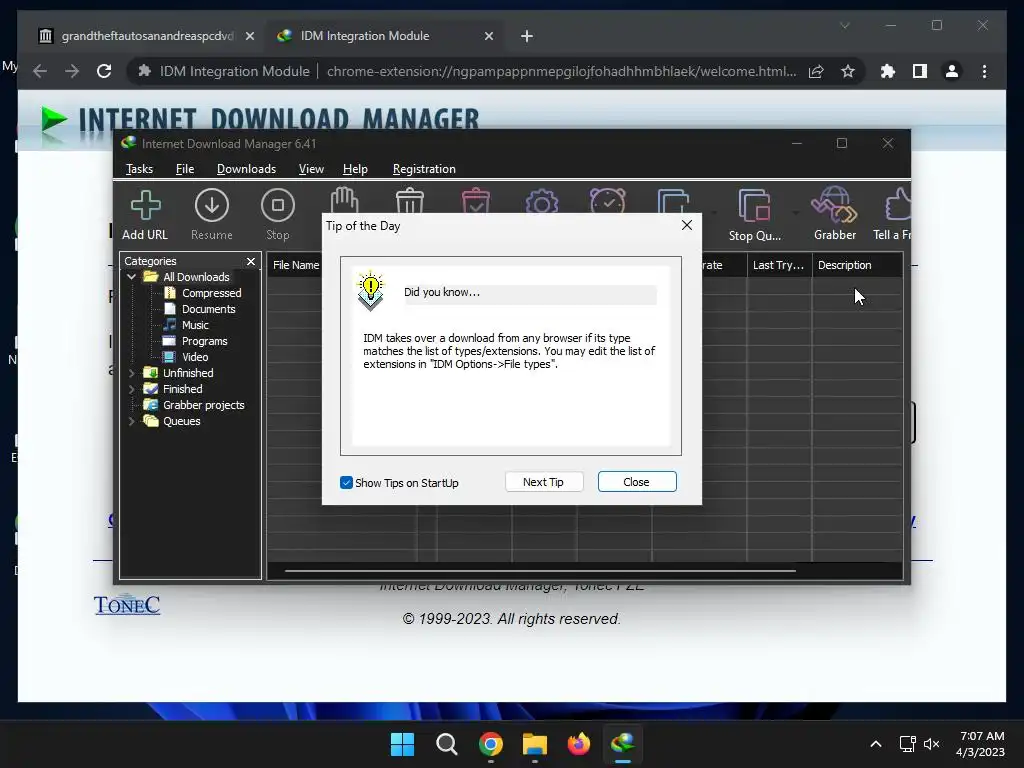Click the Description column header

(x=857, y=265)
